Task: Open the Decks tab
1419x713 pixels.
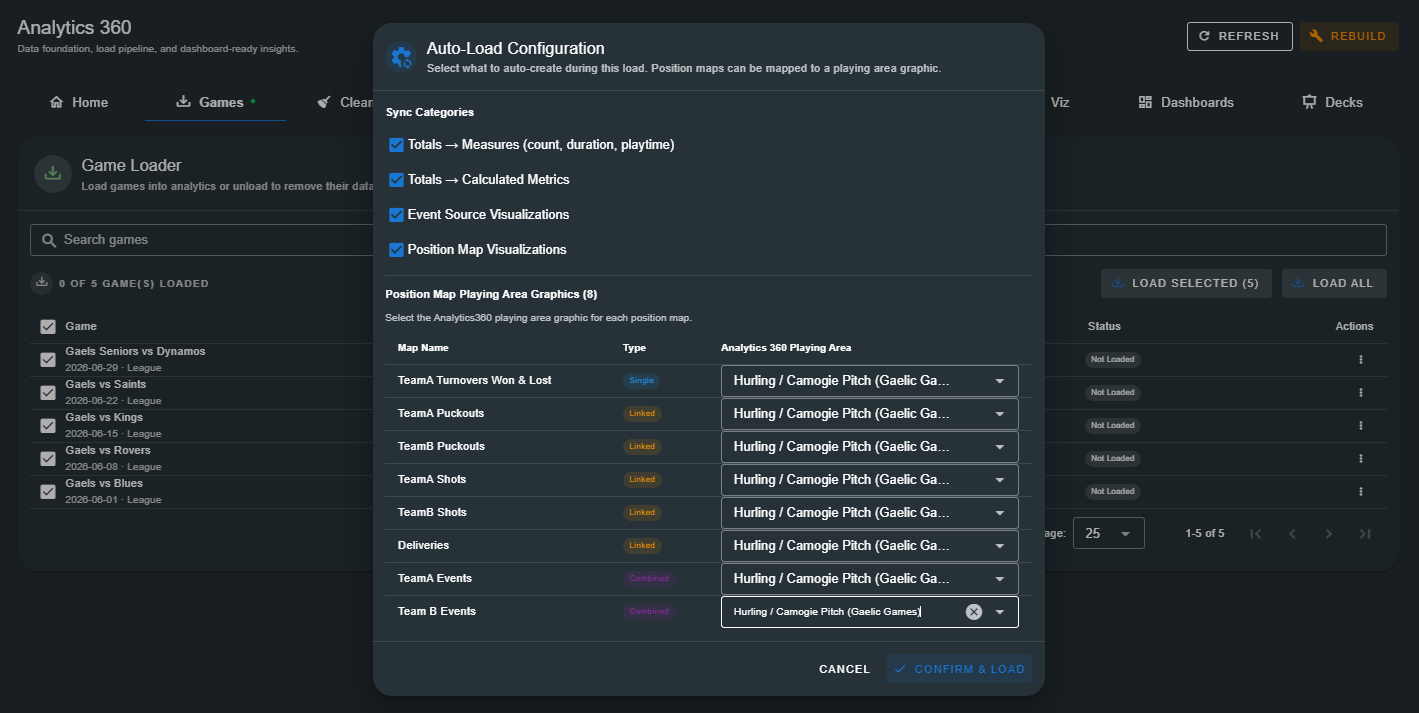Action: coord(1332,102)
